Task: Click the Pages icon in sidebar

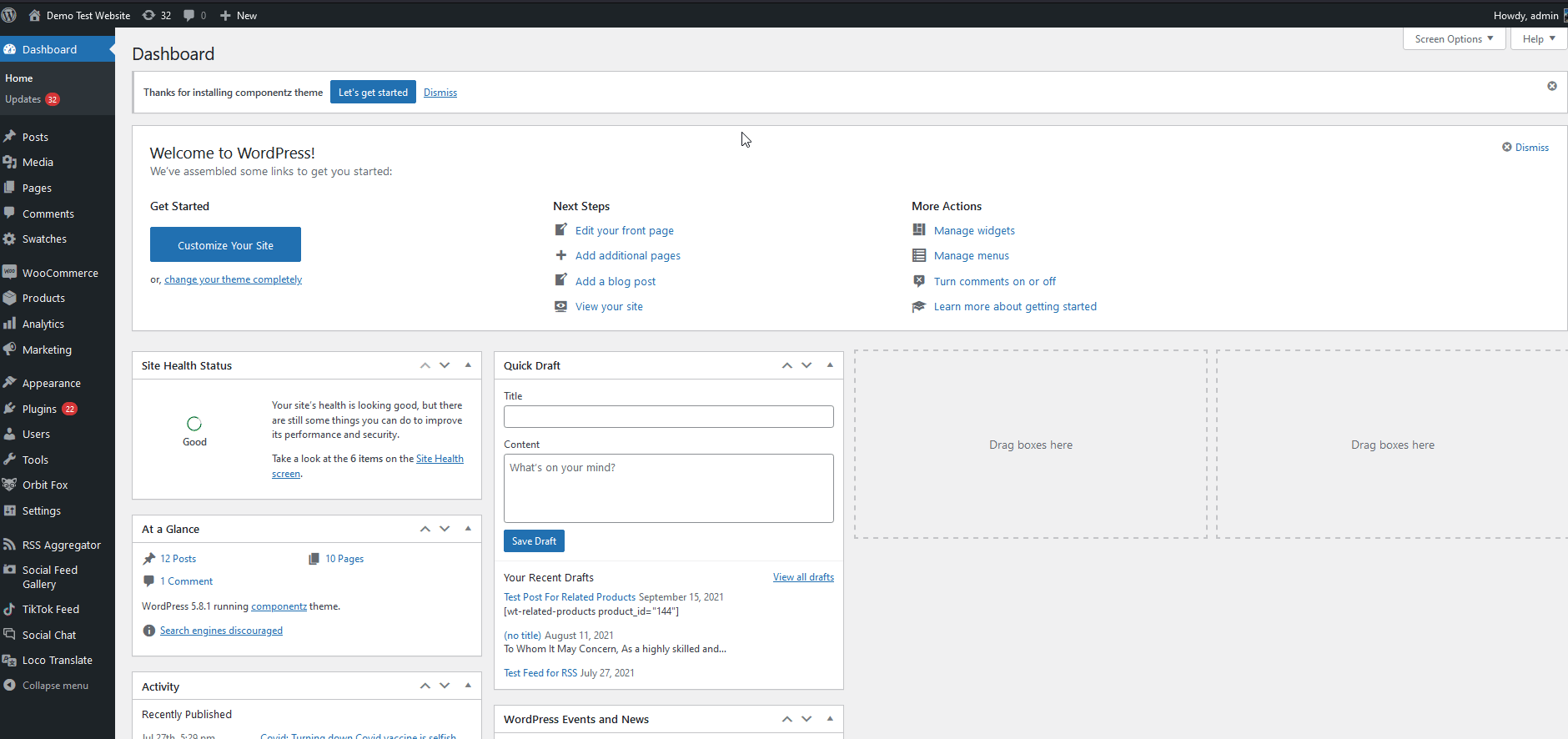Action: pyautogui.click(x=10, y=188)
